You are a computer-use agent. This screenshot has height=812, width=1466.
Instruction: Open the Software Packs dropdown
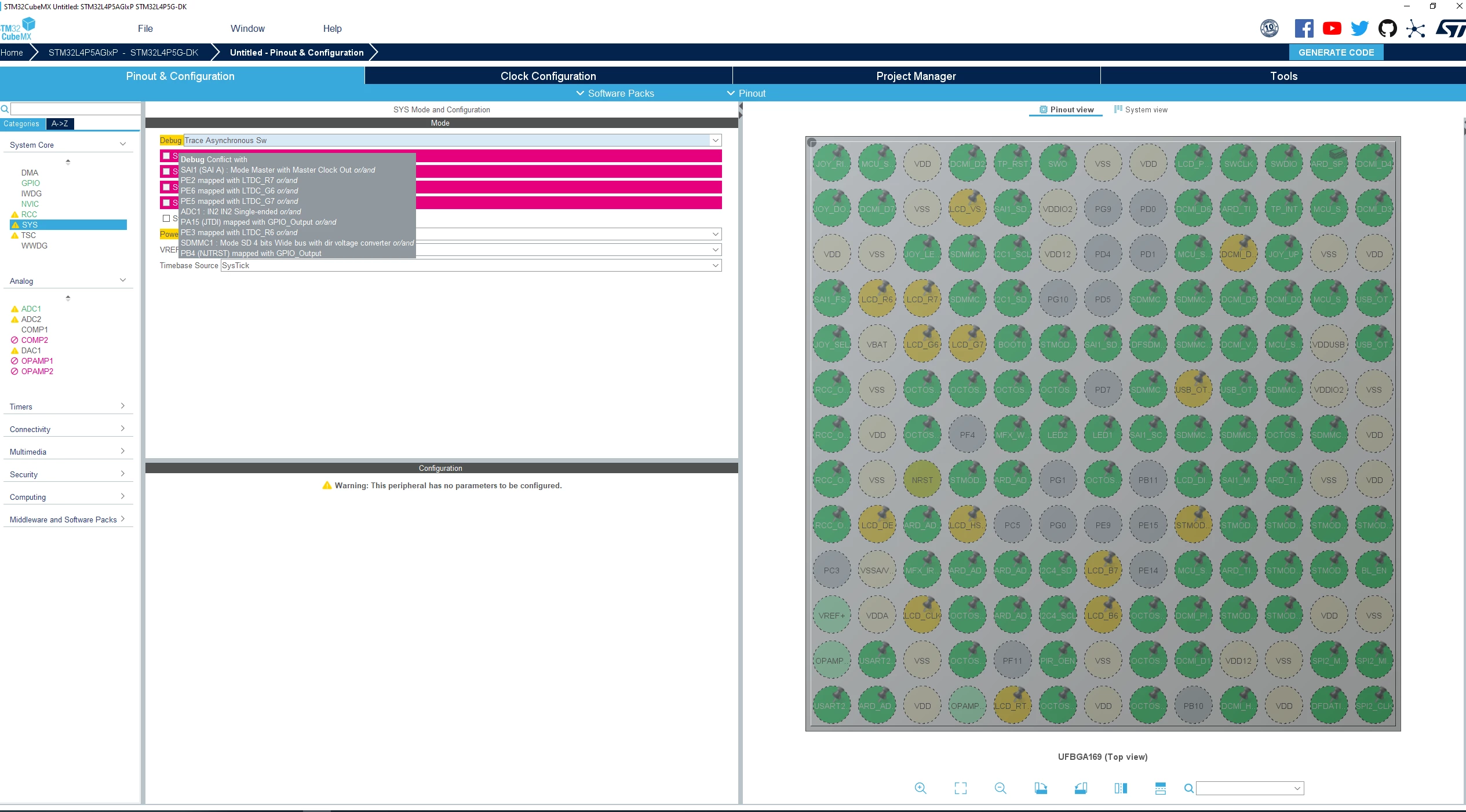pyautogui.click(x=615, y=93)
